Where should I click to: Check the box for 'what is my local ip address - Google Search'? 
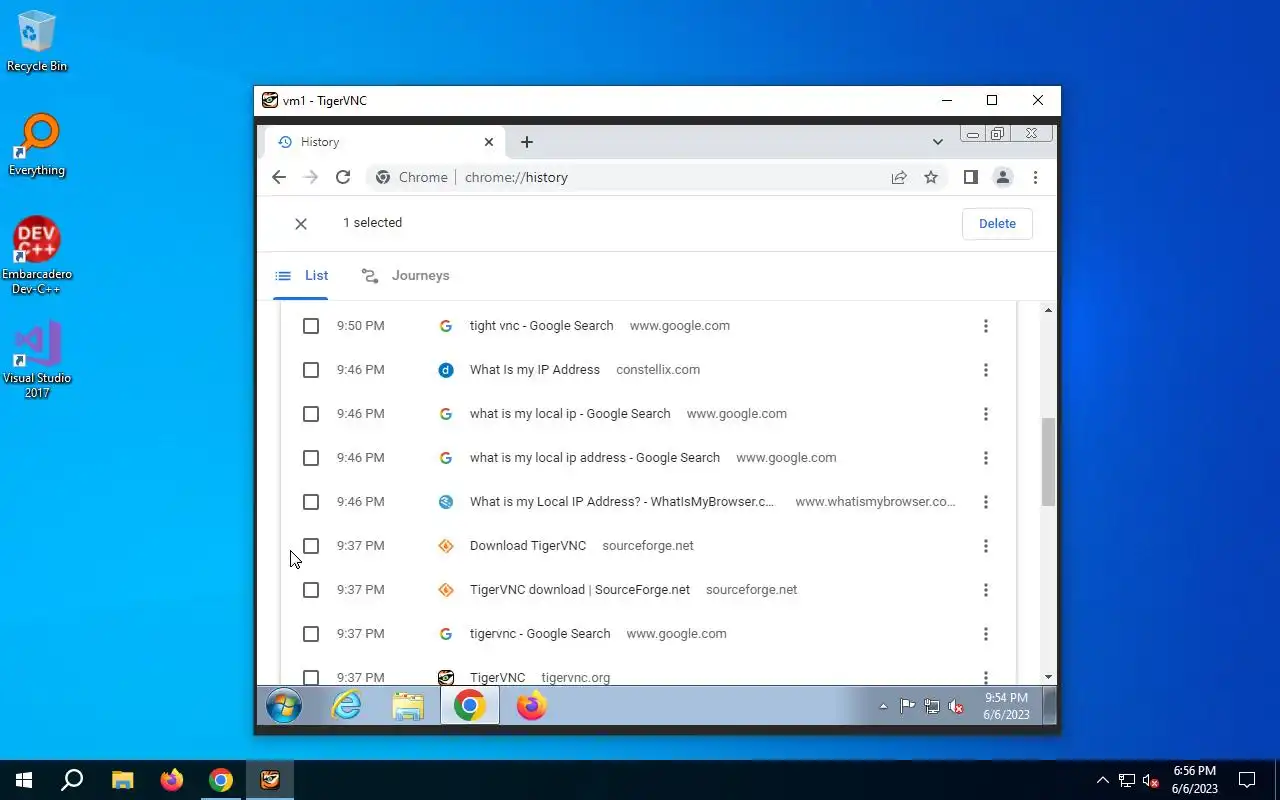(x=311, y=458)
